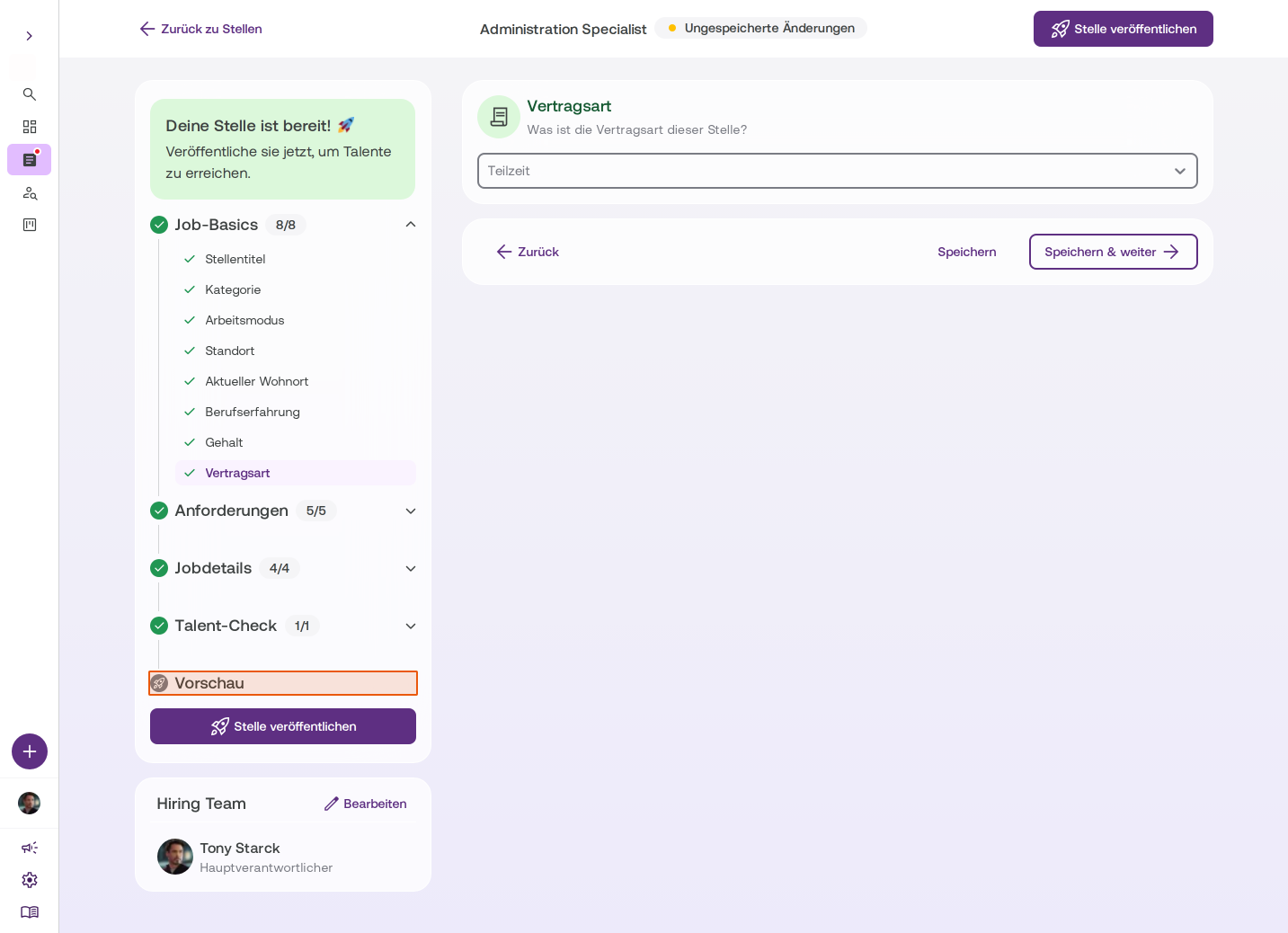Edit Hiring Team via Bearbeiten
The width and height of the screenshot is (1288, 933).
[x=366, y=804]
